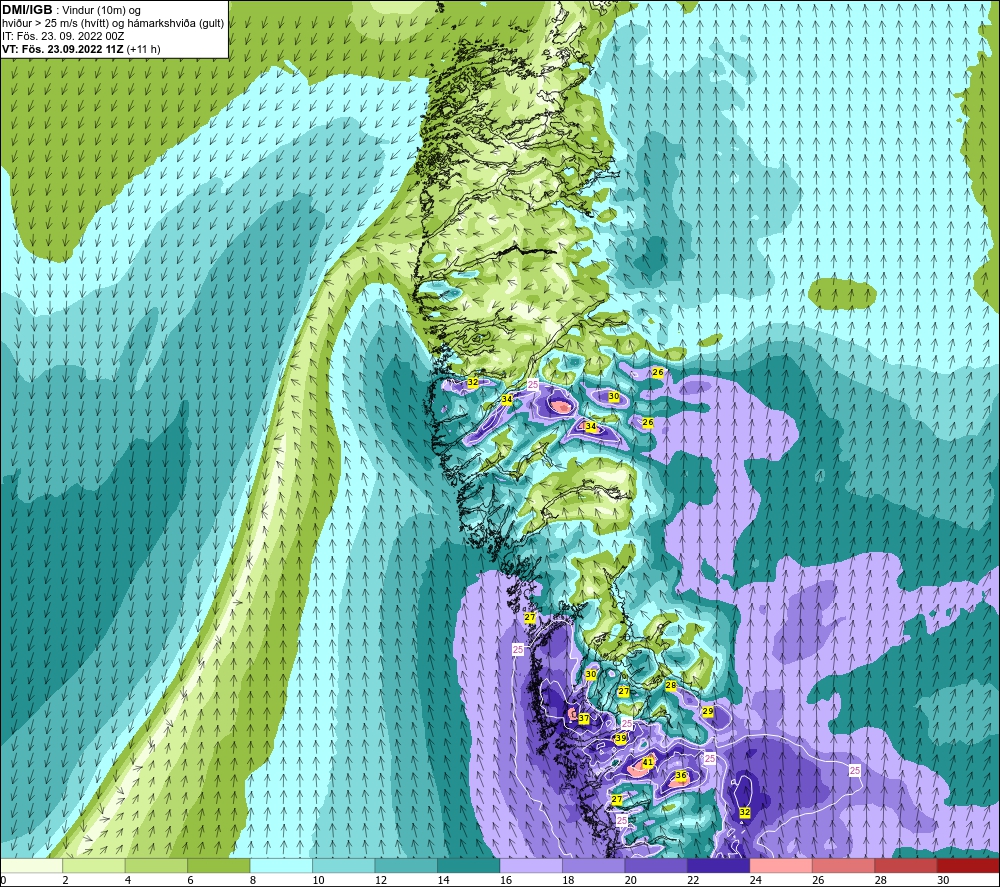Pick the lavender legend swatch between 16 and 18
The width and height of the screenshot is (1000, 887).
click(x=531, y=866)
